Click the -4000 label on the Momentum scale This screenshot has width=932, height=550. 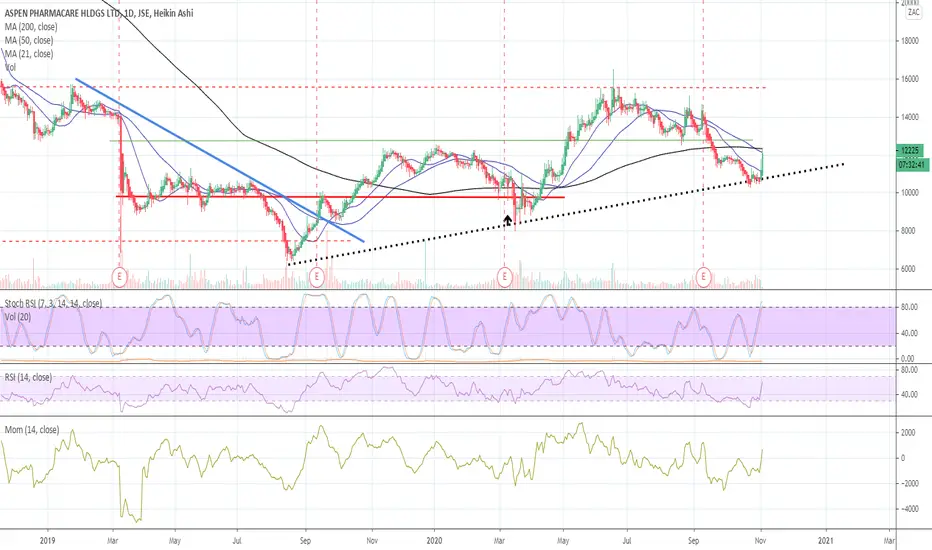908,509
